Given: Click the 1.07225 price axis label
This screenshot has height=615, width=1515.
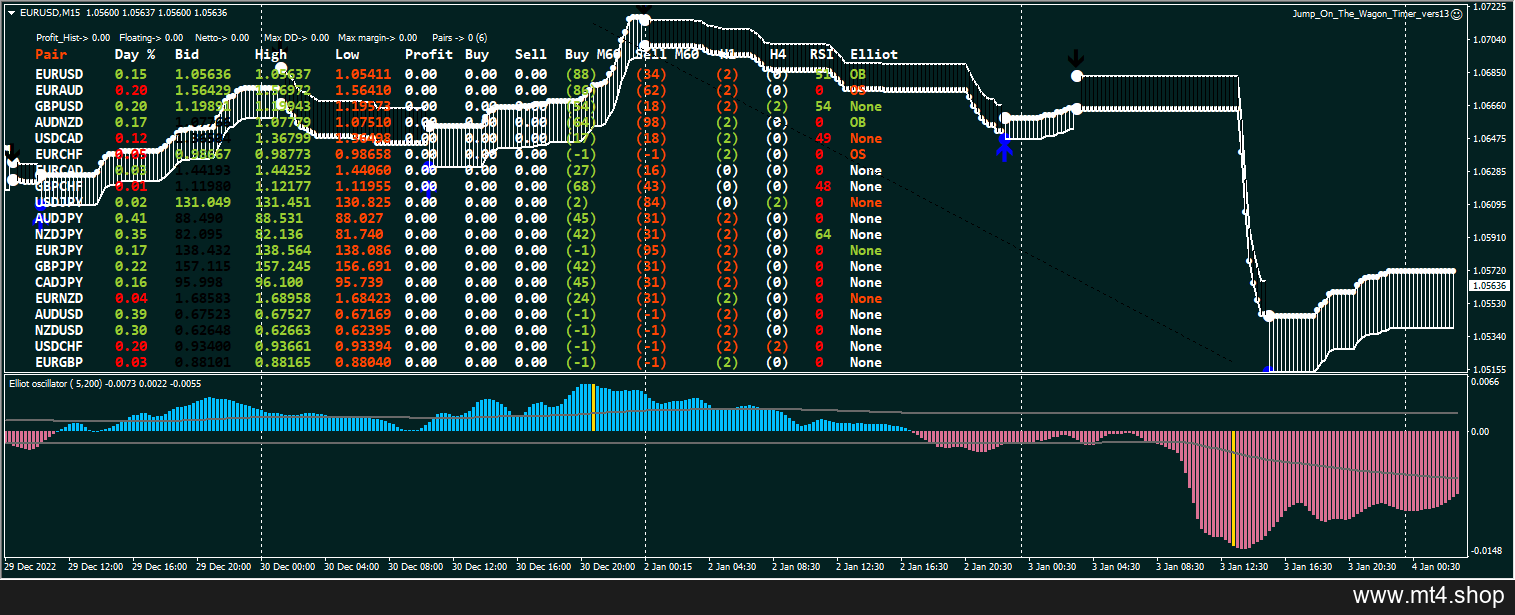Looking at the screenshot, I should pyautogui.click(x=1490, y=7).
